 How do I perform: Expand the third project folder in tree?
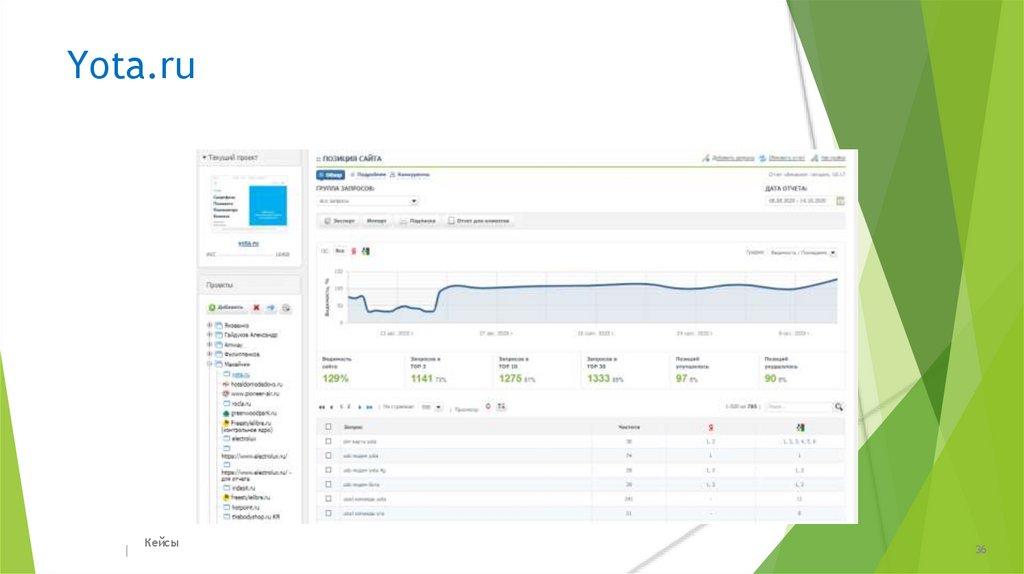(x=210, y=345)
